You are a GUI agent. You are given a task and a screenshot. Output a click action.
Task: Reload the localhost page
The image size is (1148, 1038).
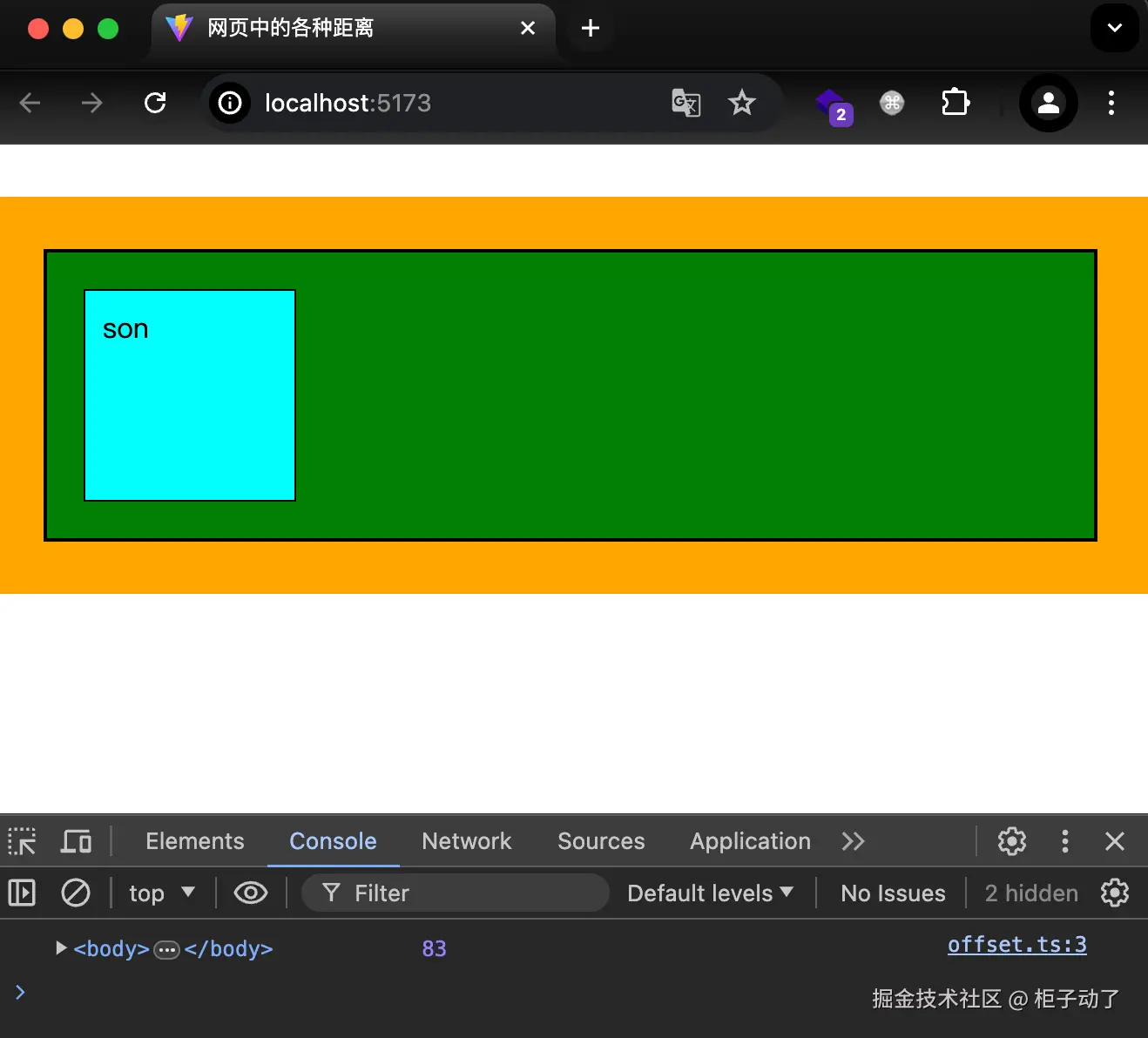coord(155,103)
